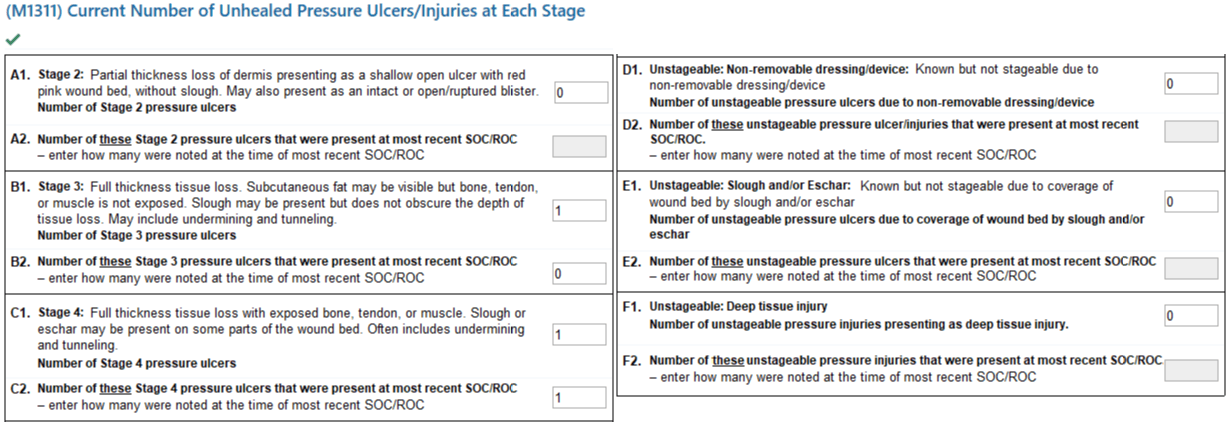Select the F1 Deep tissue injury count field
The width and height of the screenshot is (1229, 422).
[x=1191, y=315]
